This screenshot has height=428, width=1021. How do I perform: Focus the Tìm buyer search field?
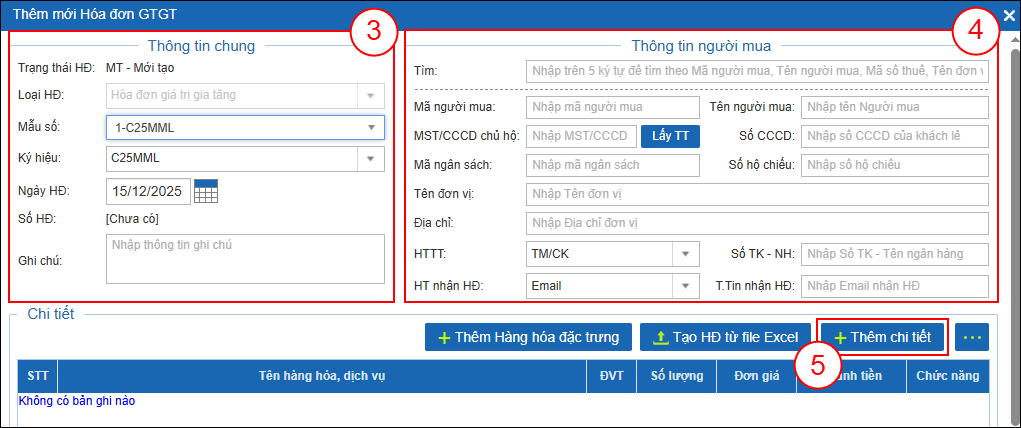point(756,71)
